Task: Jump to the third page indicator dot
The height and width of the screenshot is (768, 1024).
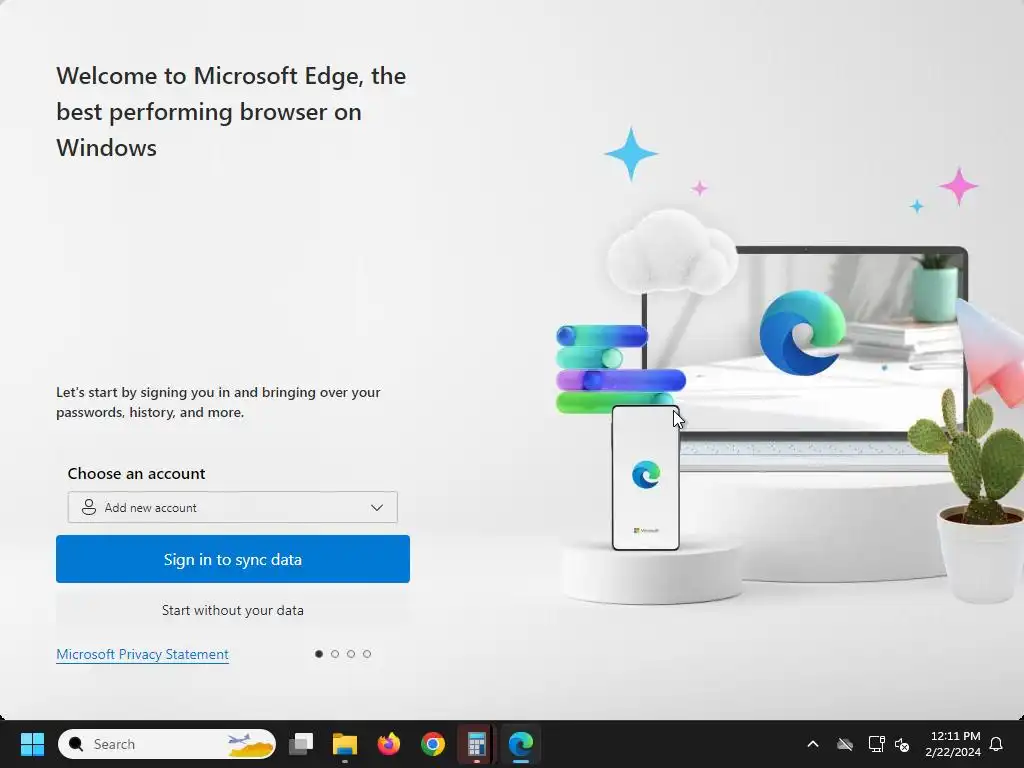Action: click(x=351, y=654)
